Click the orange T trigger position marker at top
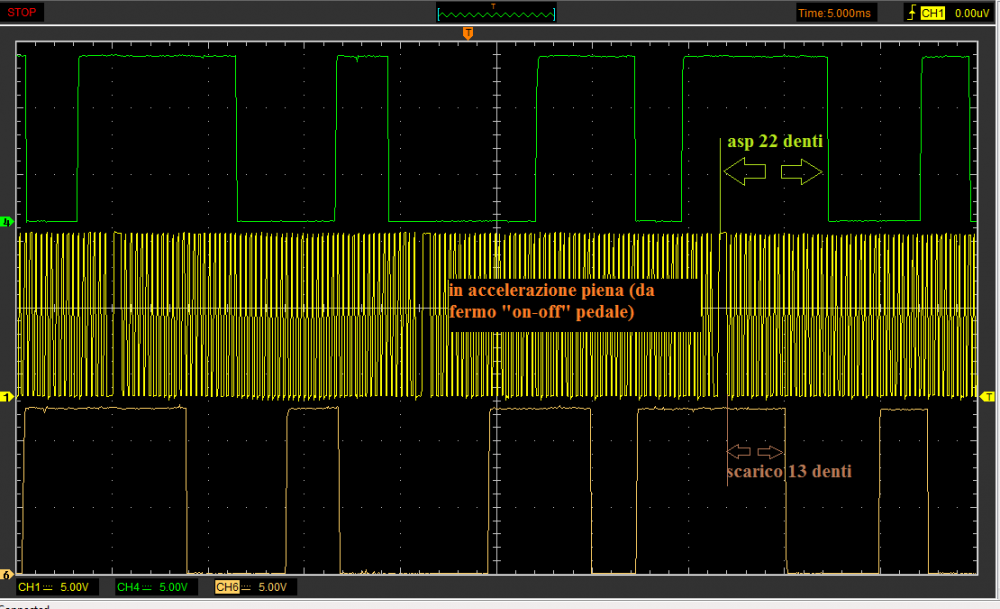The image size is (1000, 609). pos(467,34)
